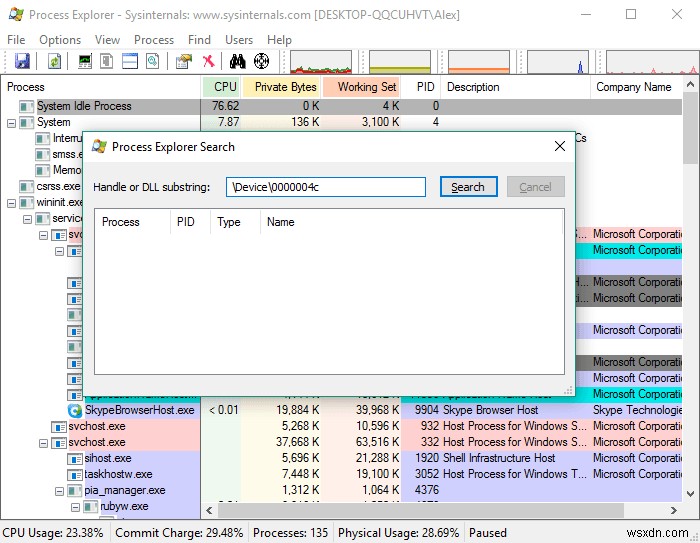Open the Find menu
The height and width of the screenshot is (543, 700).
click(x=199, y=40)
